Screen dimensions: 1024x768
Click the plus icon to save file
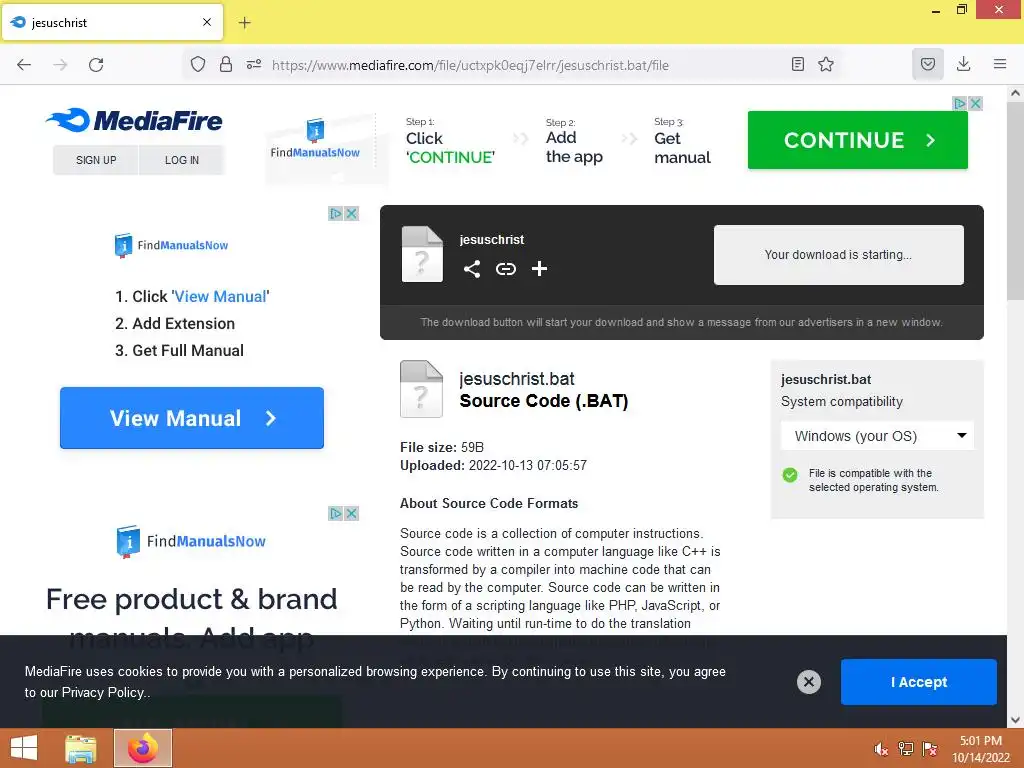(x=539, y=268)
